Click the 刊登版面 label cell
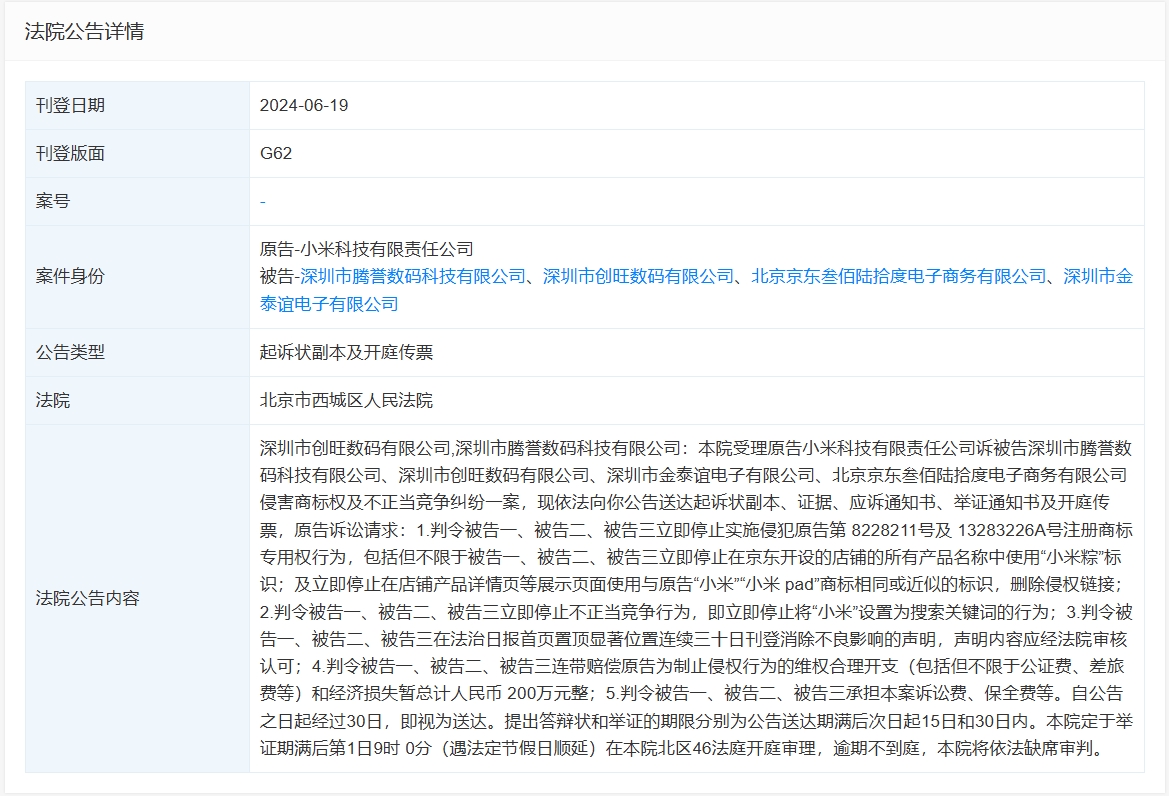Screen dimensions: 1169x796 pos(137,154)
